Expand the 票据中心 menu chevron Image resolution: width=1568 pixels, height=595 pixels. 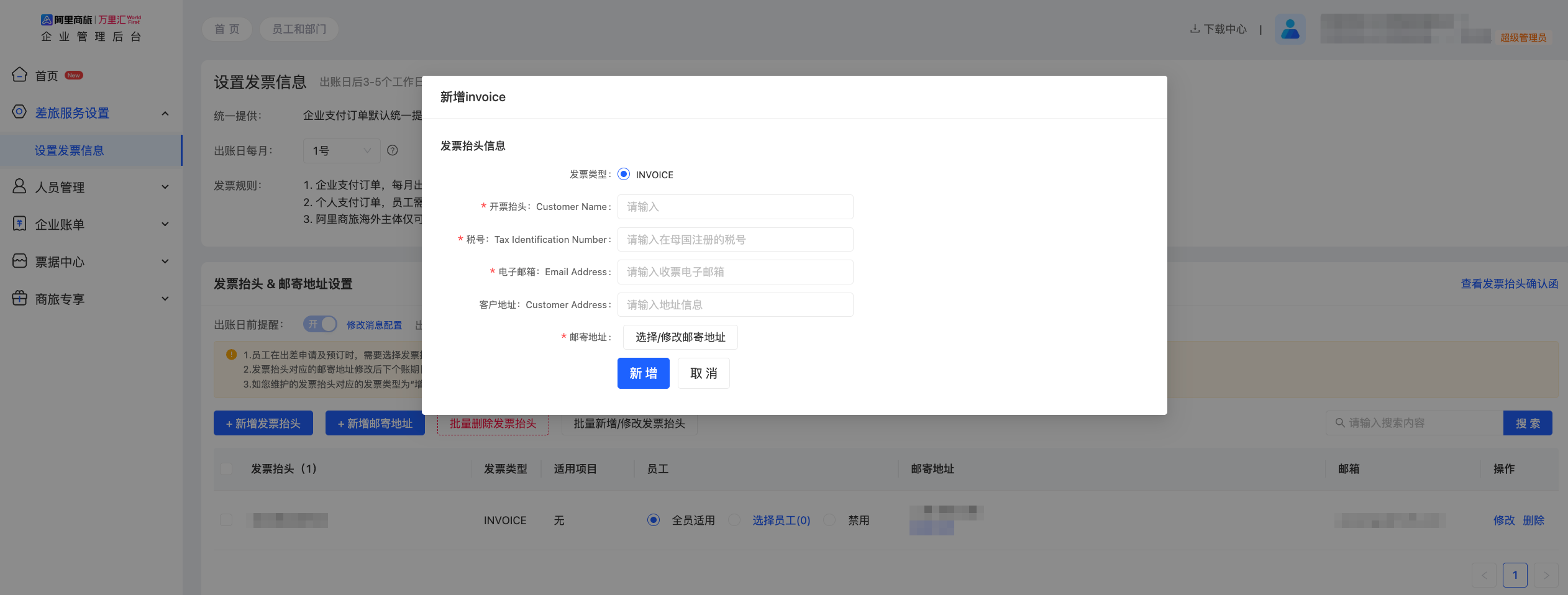pos(165,261)
